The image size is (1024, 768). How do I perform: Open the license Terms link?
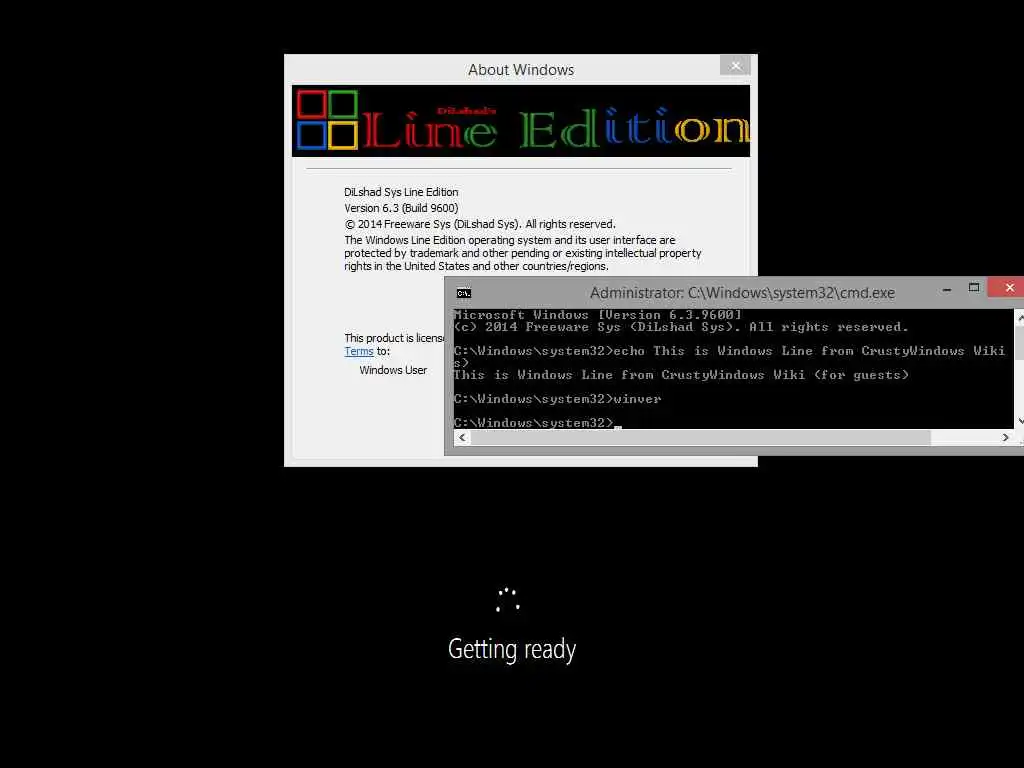359,351
